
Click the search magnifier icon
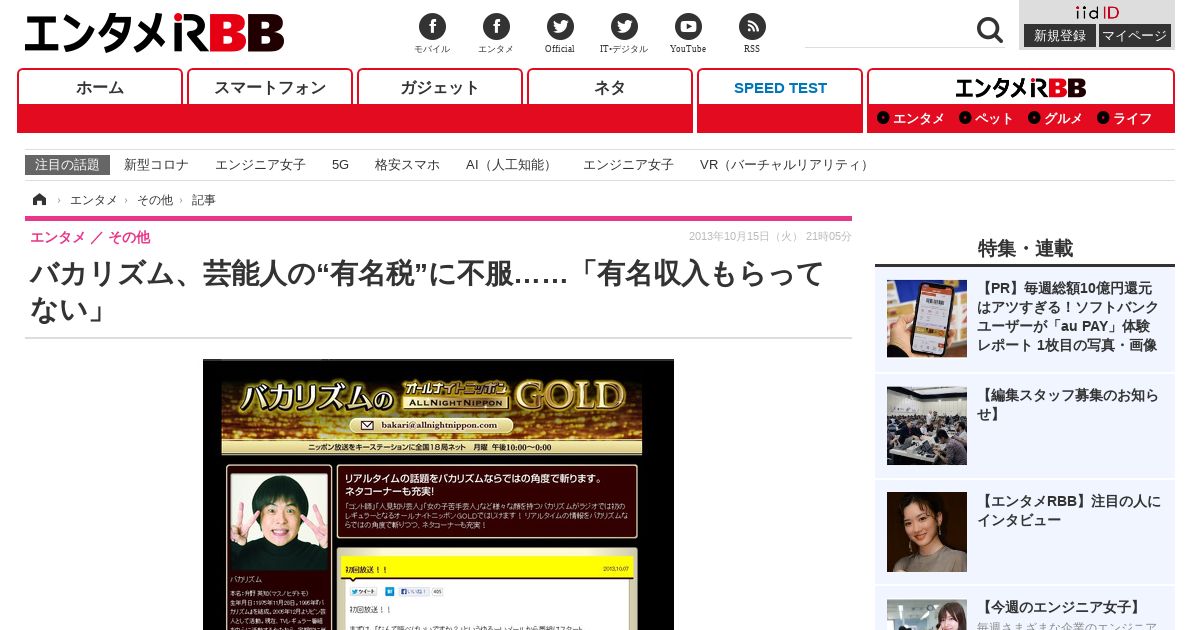tap(990, 30)
